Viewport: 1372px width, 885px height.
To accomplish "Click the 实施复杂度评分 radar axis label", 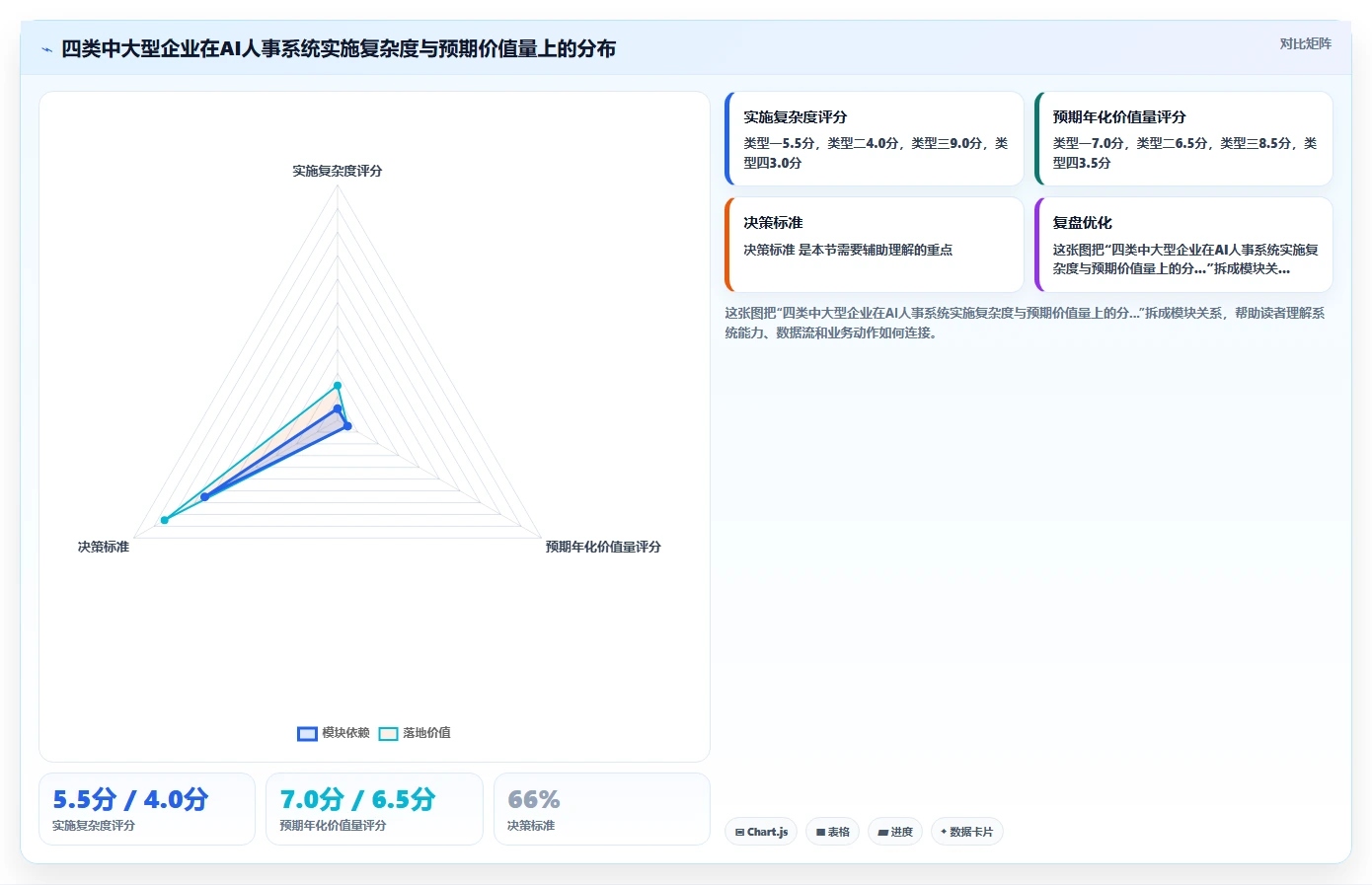I will coord(337,171).
